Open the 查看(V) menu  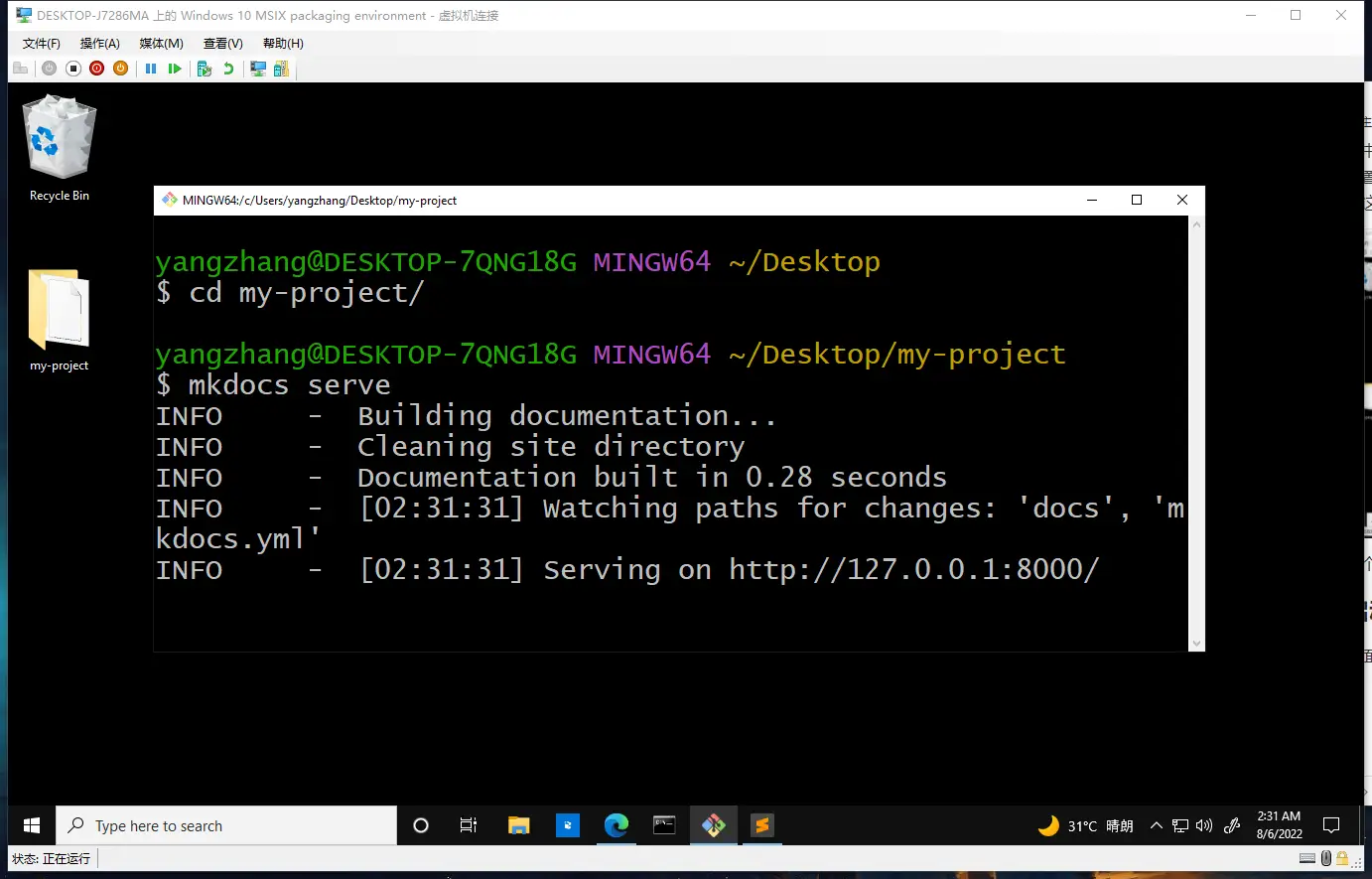(222, 44)
